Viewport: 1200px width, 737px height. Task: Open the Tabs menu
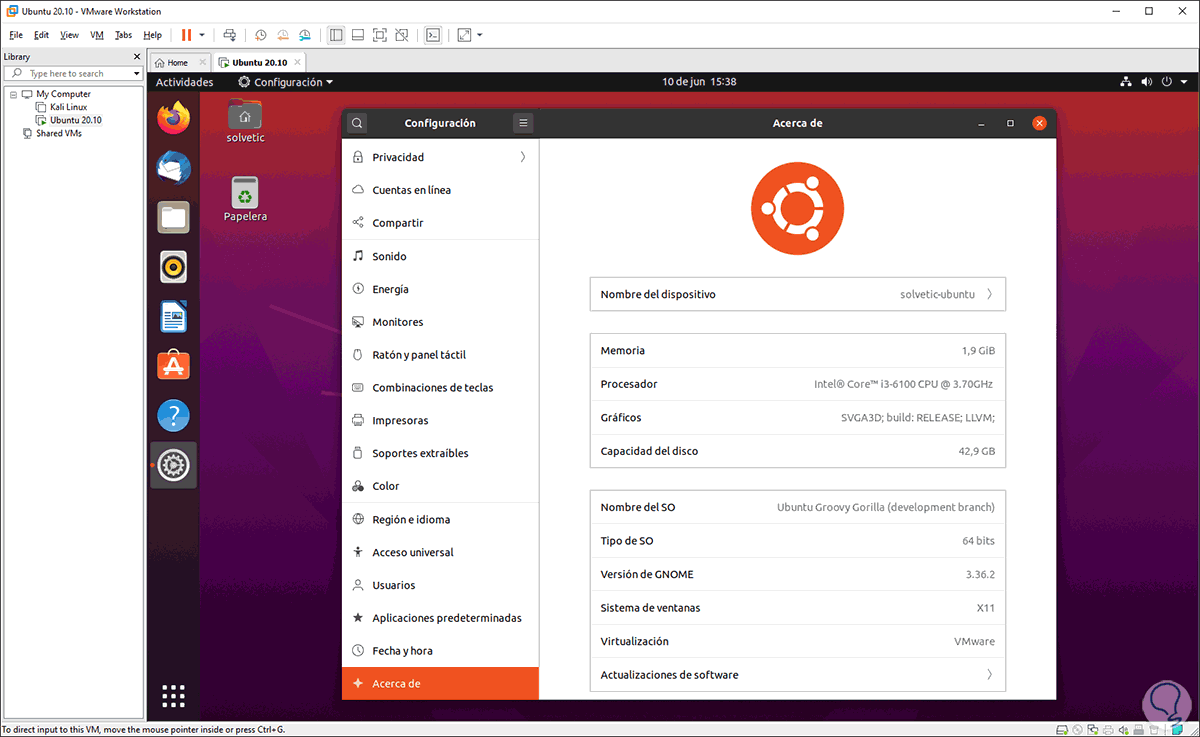click(123, 35)
